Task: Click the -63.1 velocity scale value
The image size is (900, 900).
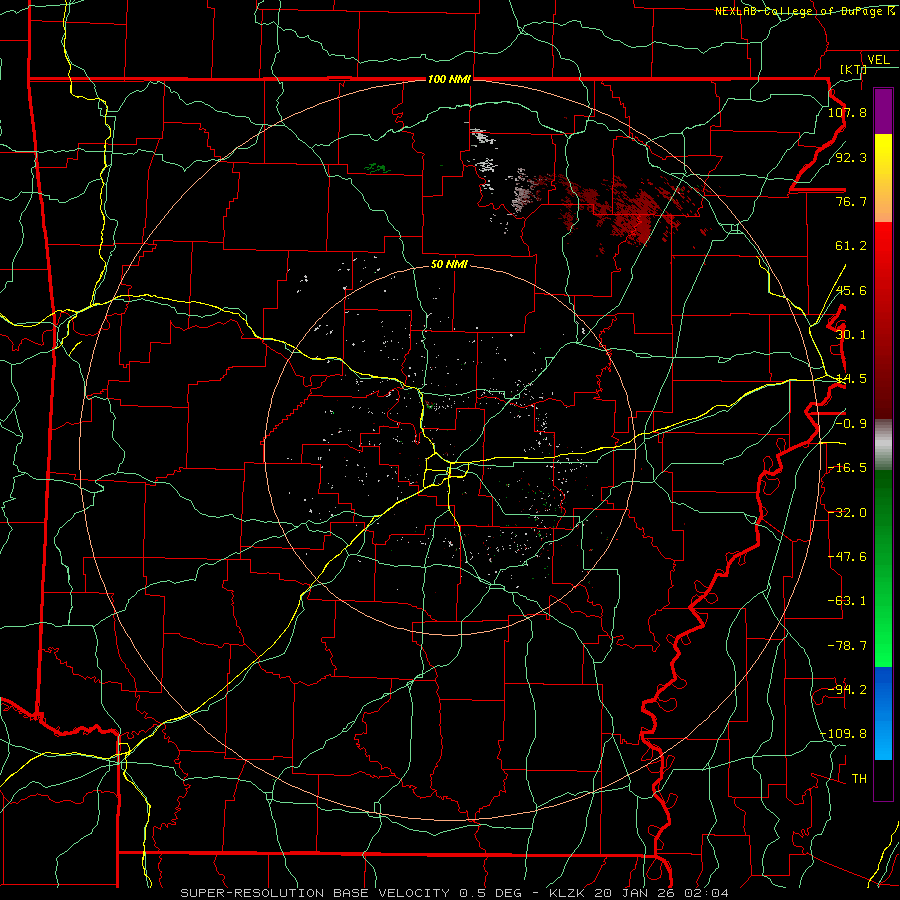Action: click(x=847, y=601)
